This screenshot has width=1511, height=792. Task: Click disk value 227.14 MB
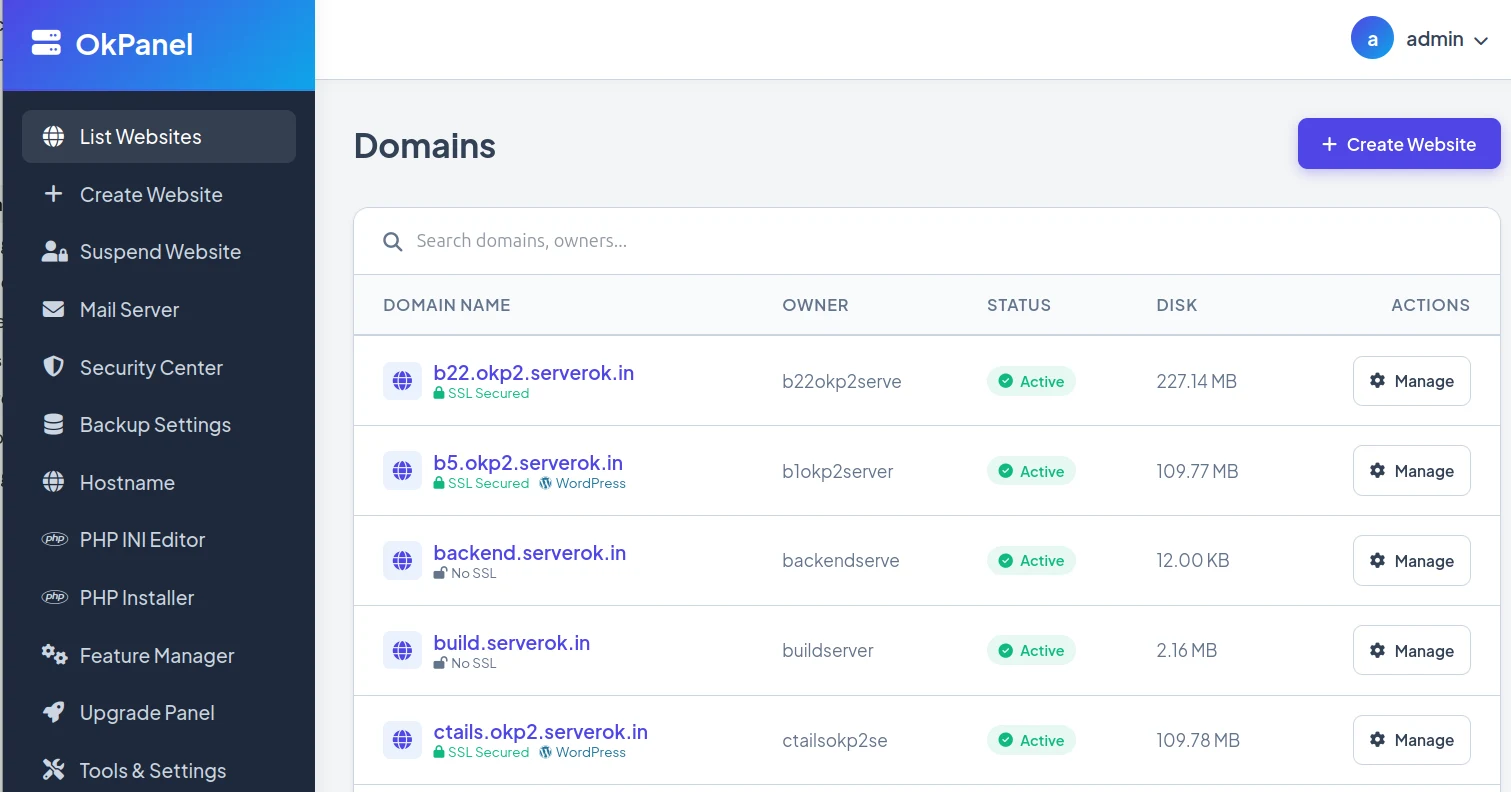coord(1196,381)
